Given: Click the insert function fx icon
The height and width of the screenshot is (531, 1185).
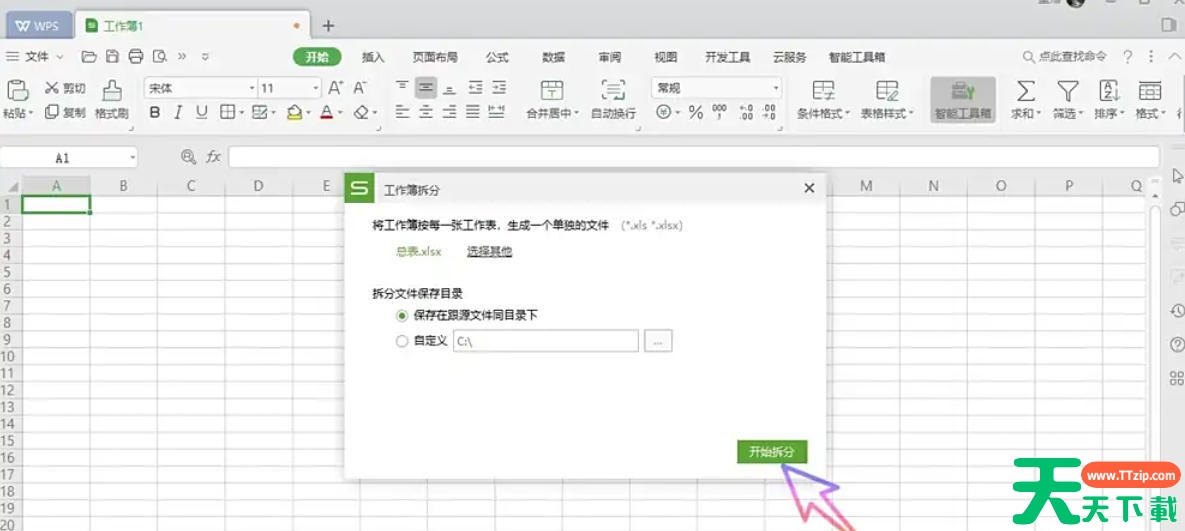Looking at the screenshot, I should point(214,156).
